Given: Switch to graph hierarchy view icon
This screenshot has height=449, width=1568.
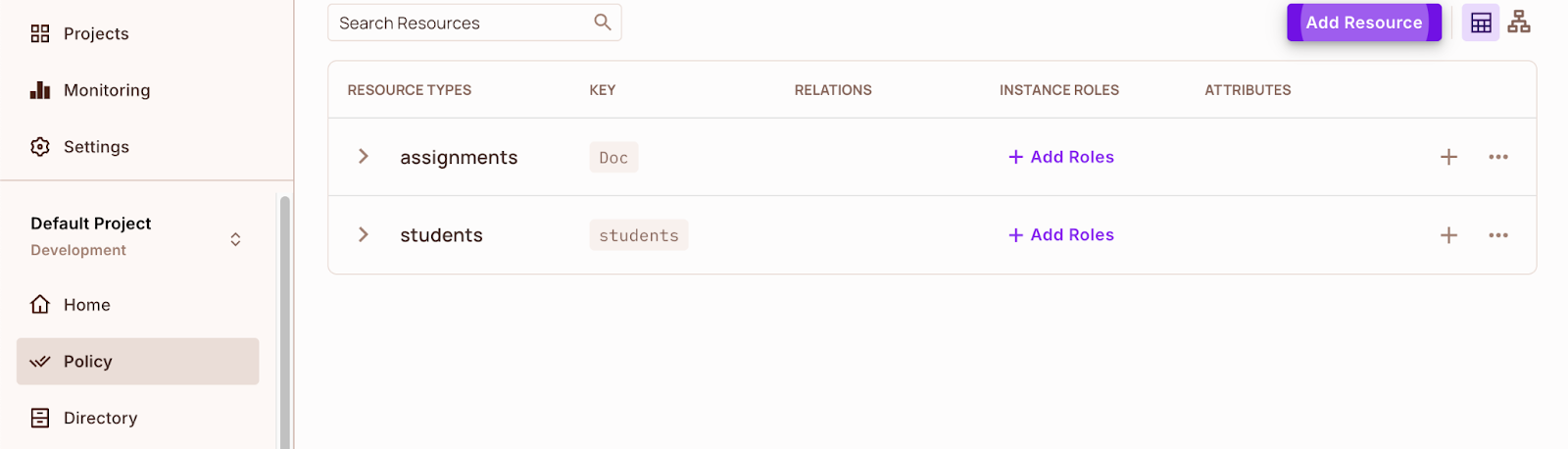Looking at the screenshot, I should tap(1519, 23).
